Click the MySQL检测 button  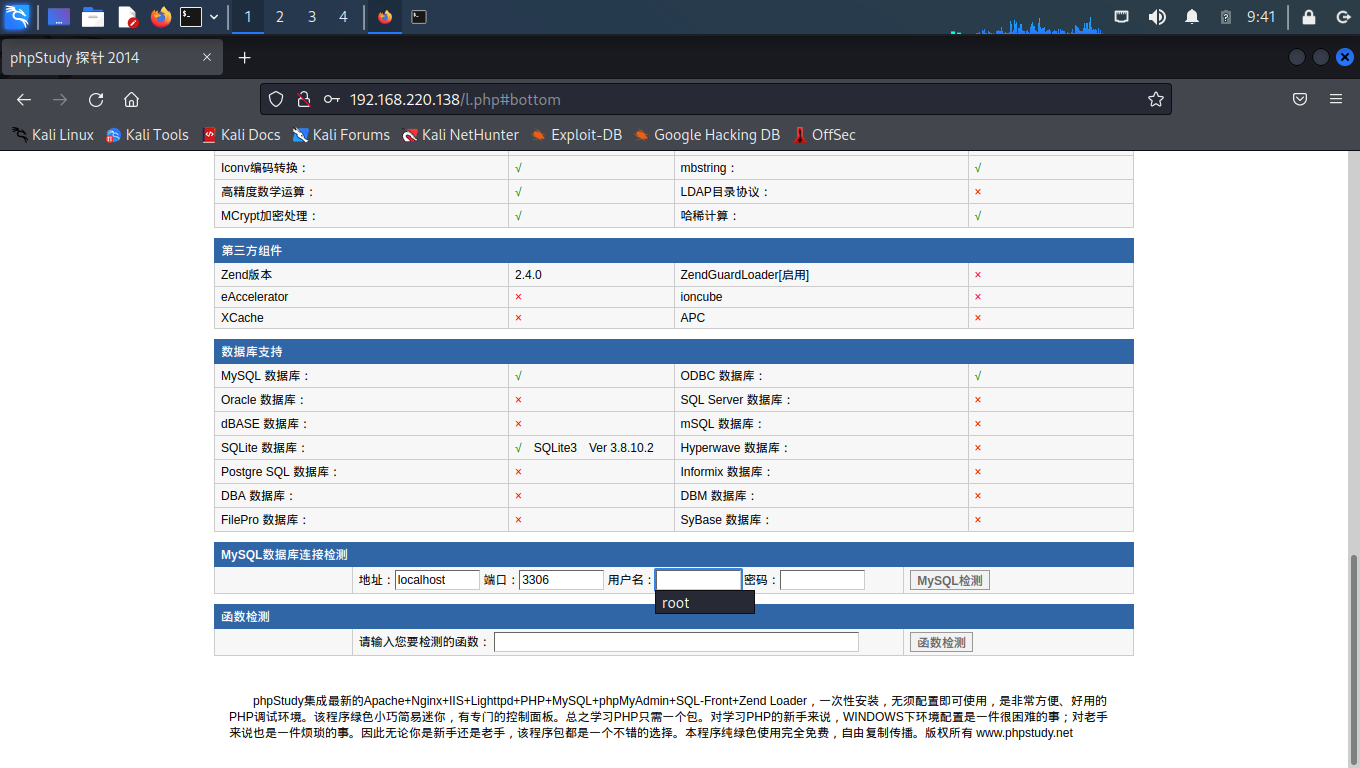949,581
